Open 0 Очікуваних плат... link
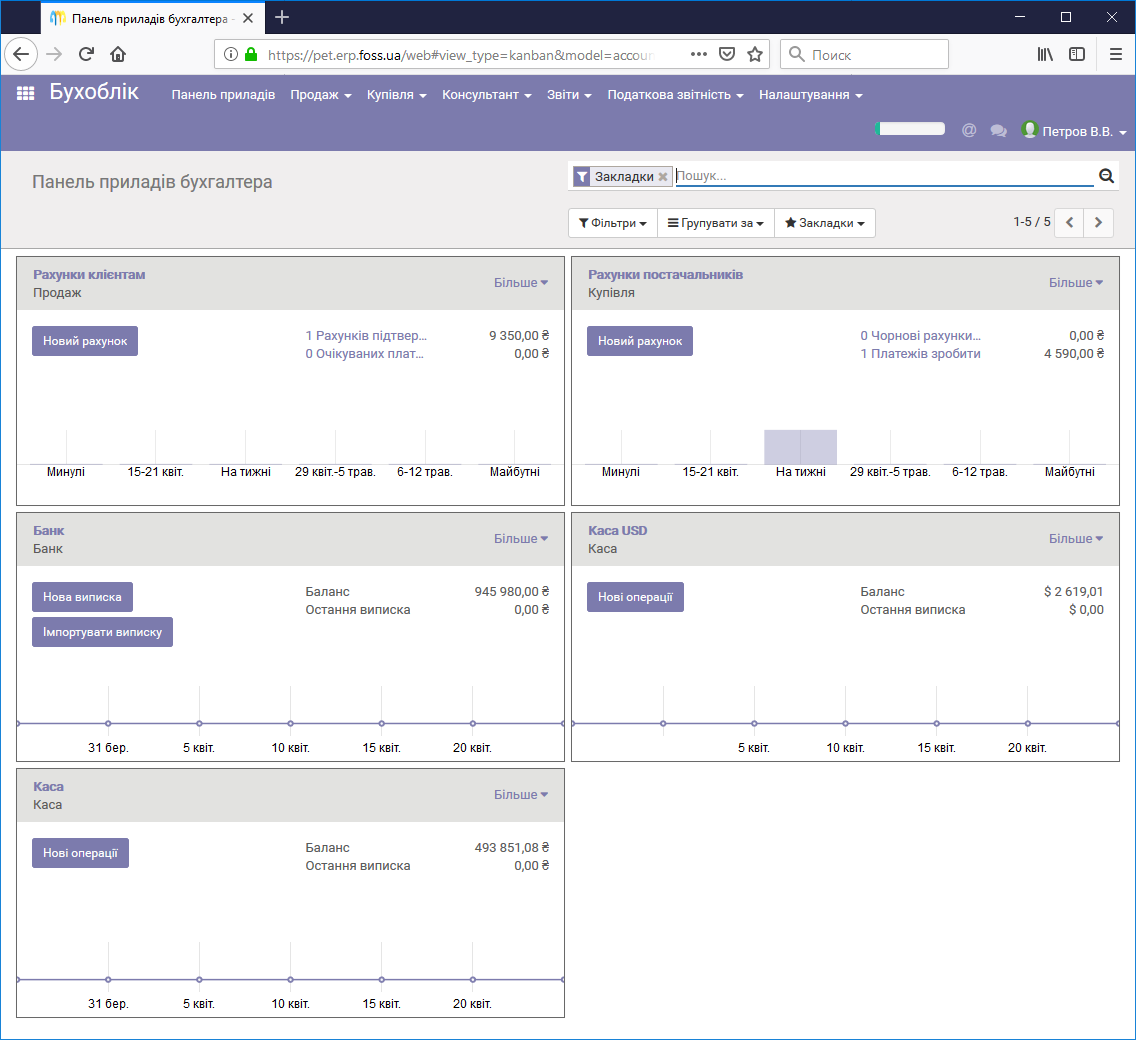The width and height of the screenshot is (1136, 1040). [364, 354]
